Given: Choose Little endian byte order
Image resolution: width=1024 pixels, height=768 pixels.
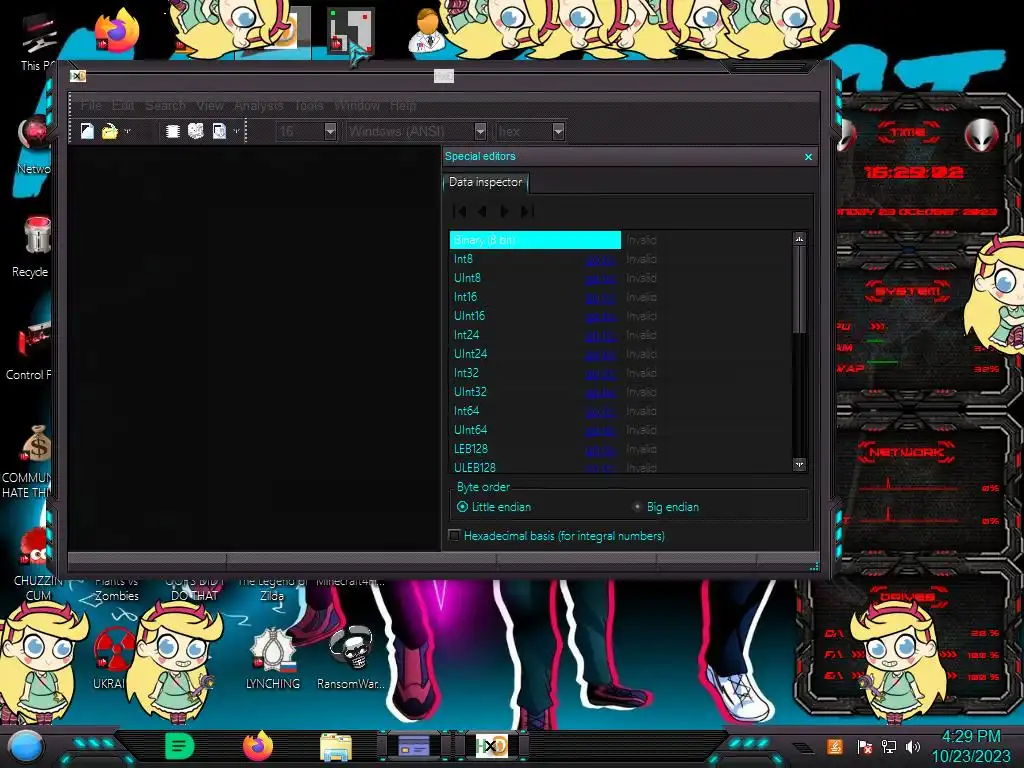Looking at the screenshot, I should [x=494, y=507].
